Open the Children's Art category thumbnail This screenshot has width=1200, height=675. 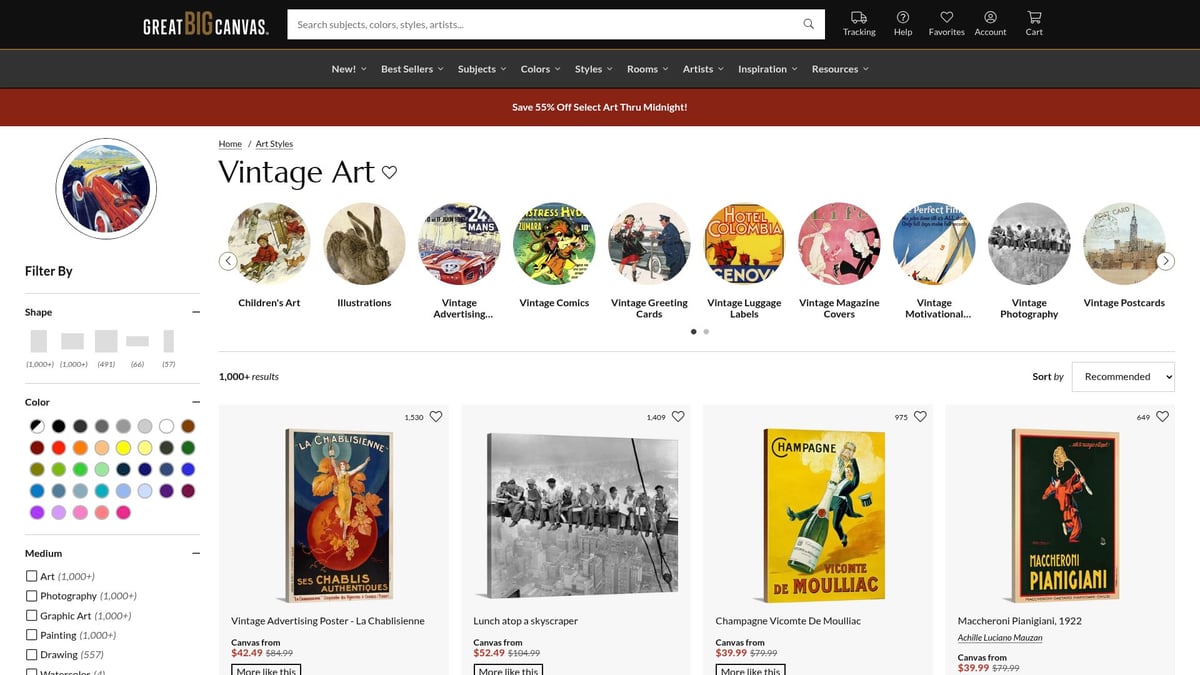coord(269,244)
